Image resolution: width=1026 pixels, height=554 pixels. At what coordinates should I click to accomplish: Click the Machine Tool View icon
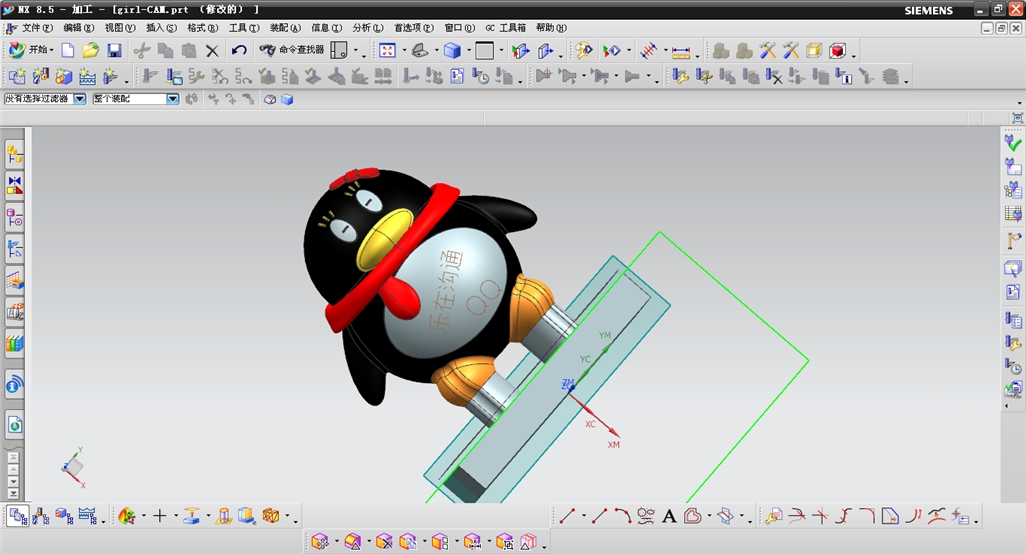click(x=41, y=517)
